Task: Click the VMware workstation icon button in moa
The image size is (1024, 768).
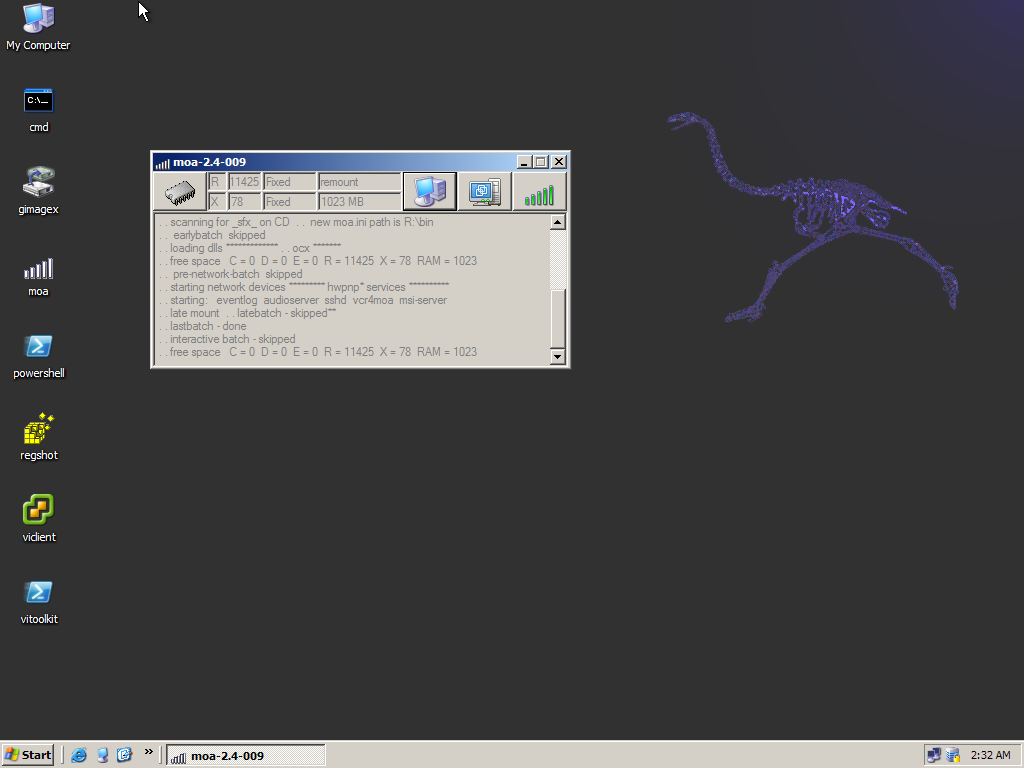Action: tap(485, 191)
